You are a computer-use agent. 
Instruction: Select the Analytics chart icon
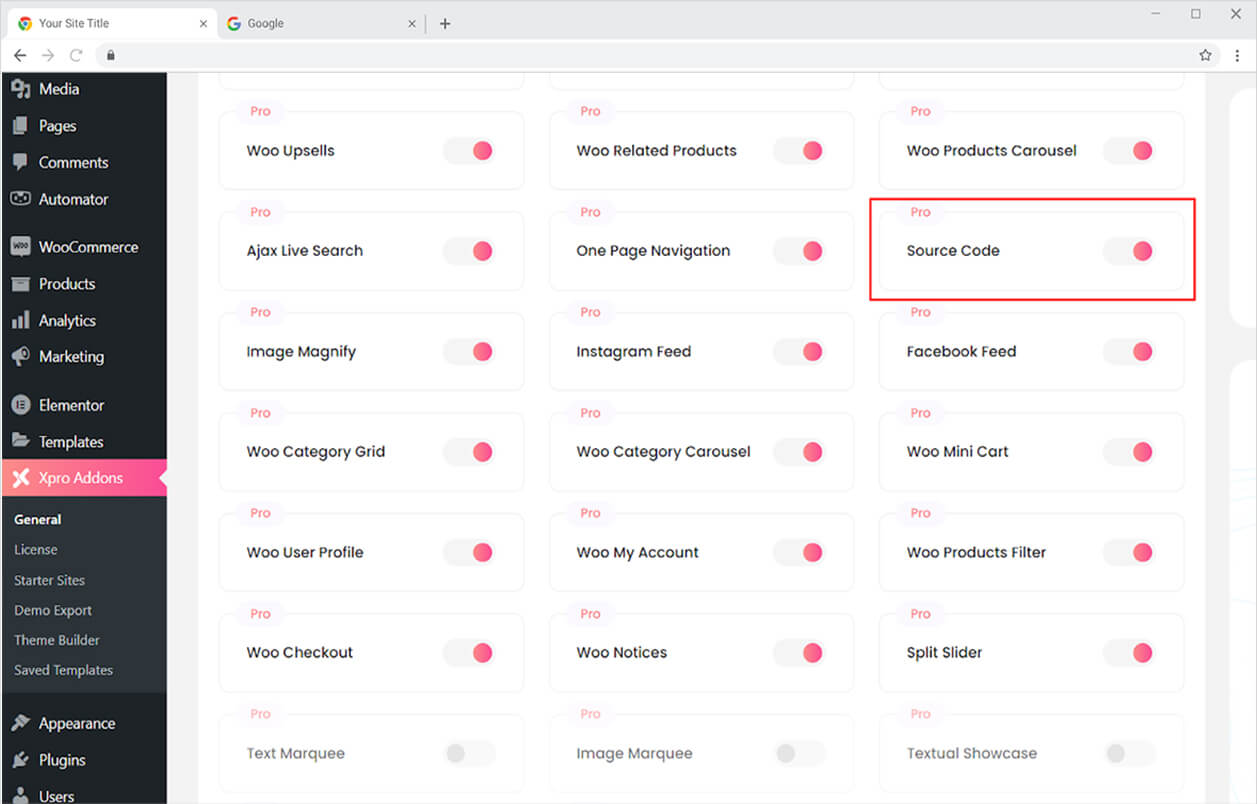tap(22, 320)
